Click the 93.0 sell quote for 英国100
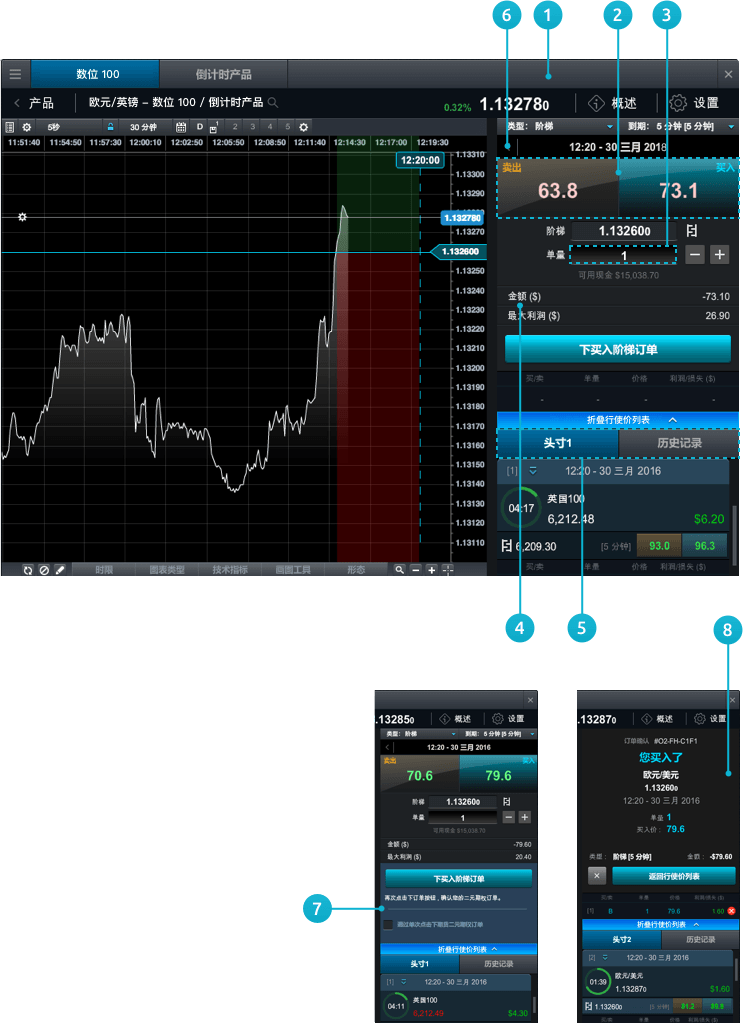Image resolution: width=743 pixels, height=1023 pixels. tap(659, 545)
